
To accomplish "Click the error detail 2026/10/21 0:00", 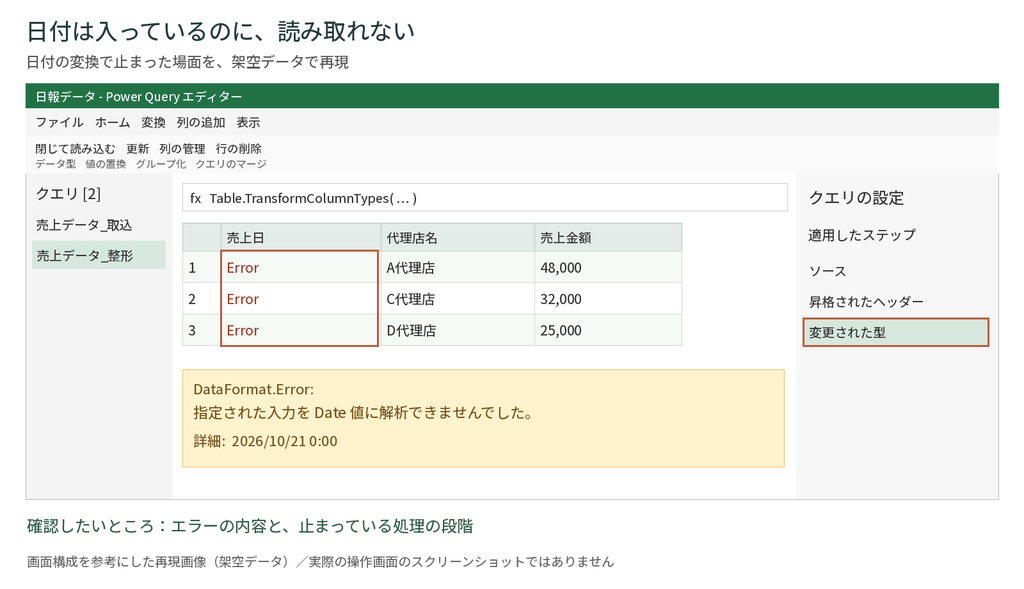I will point(284,441).
